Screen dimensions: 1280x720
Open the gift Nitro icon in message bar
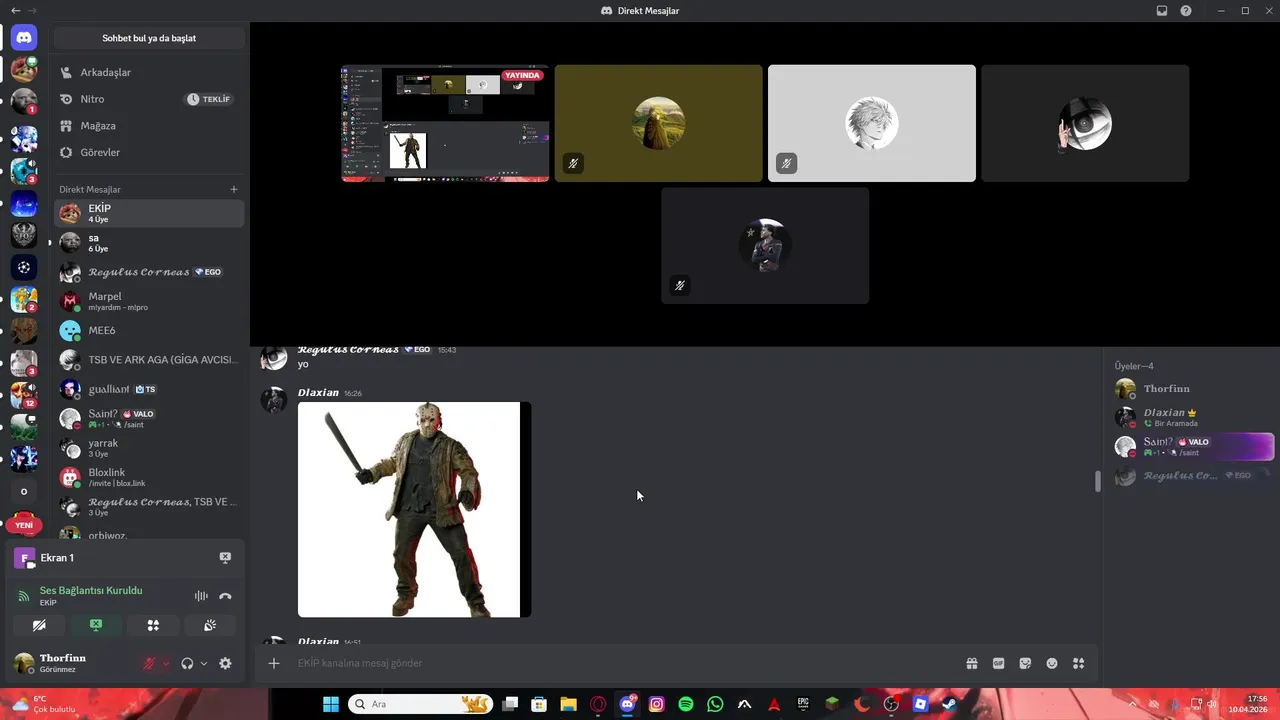tap(971, 663)
